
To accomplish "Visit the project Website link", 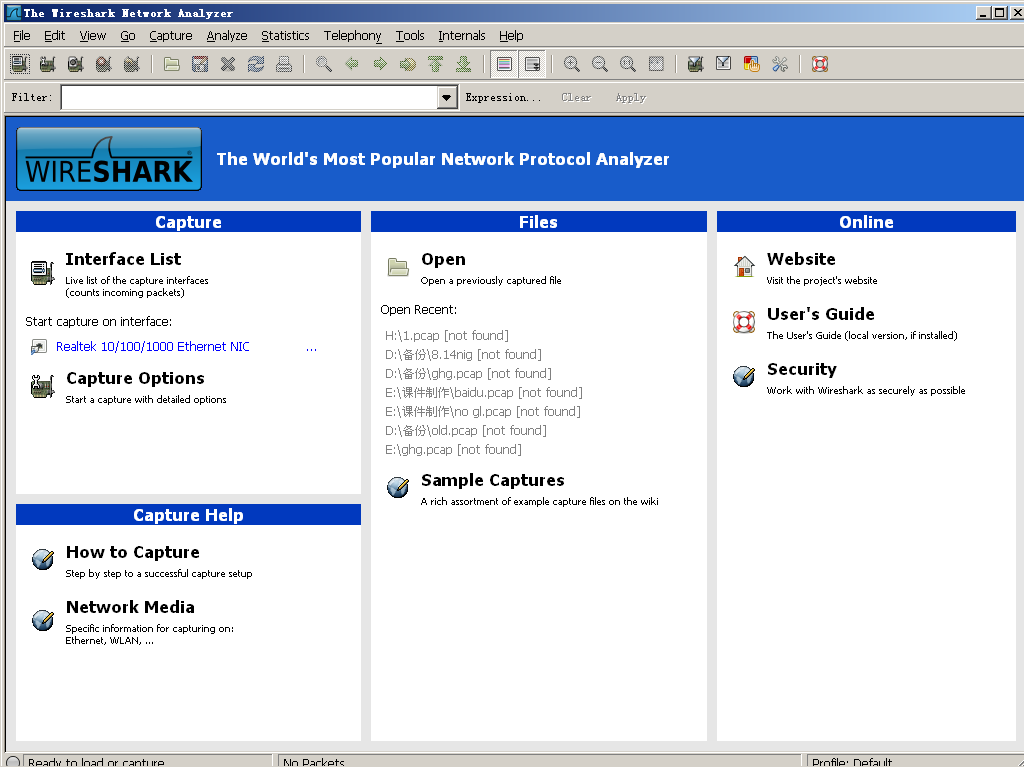I will [801, 259].
